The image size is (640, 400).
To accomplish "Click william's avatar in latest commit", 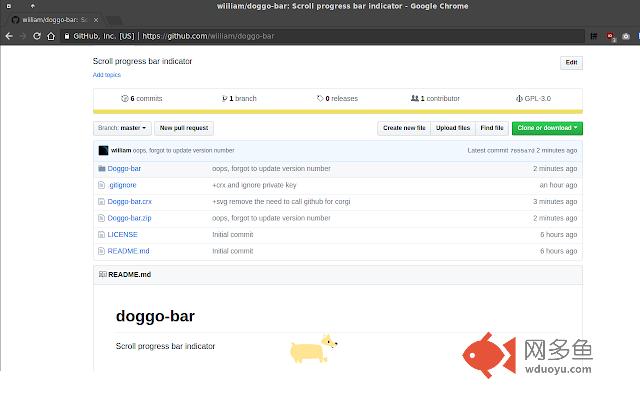I will [x=103, y=151].
